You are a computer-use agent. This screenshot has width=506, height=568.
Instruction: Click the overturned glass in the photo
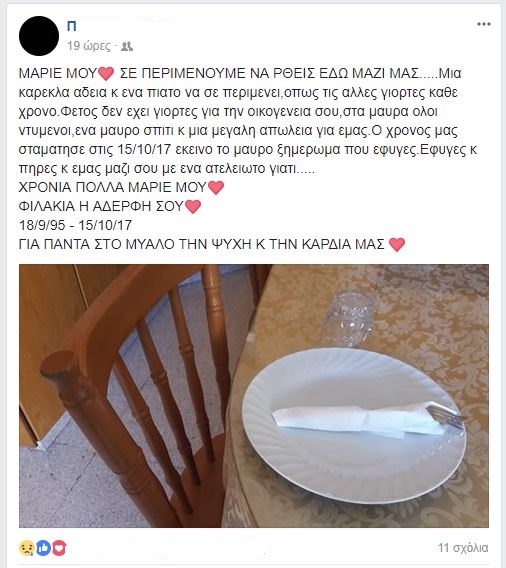pyautogui.click(x=348, y=319)
